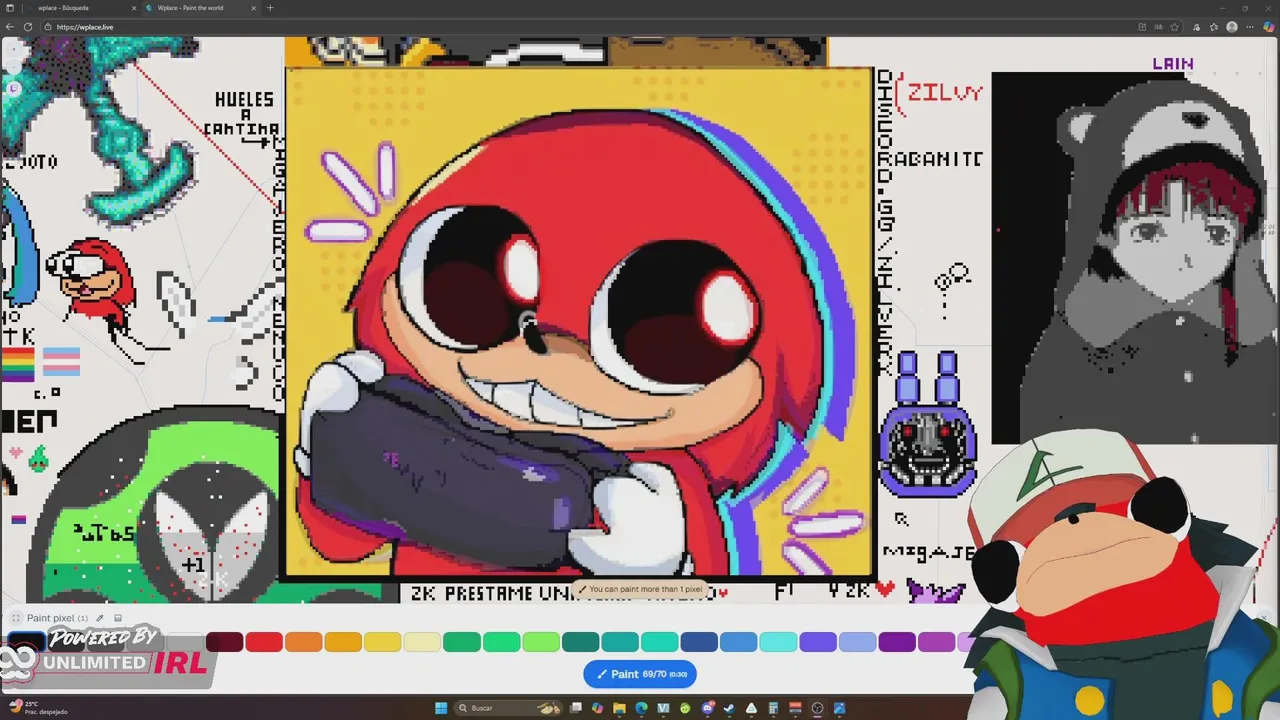Open the weather widget showing 23°C
Screen dimensions: 1280x720
[38, 708]
